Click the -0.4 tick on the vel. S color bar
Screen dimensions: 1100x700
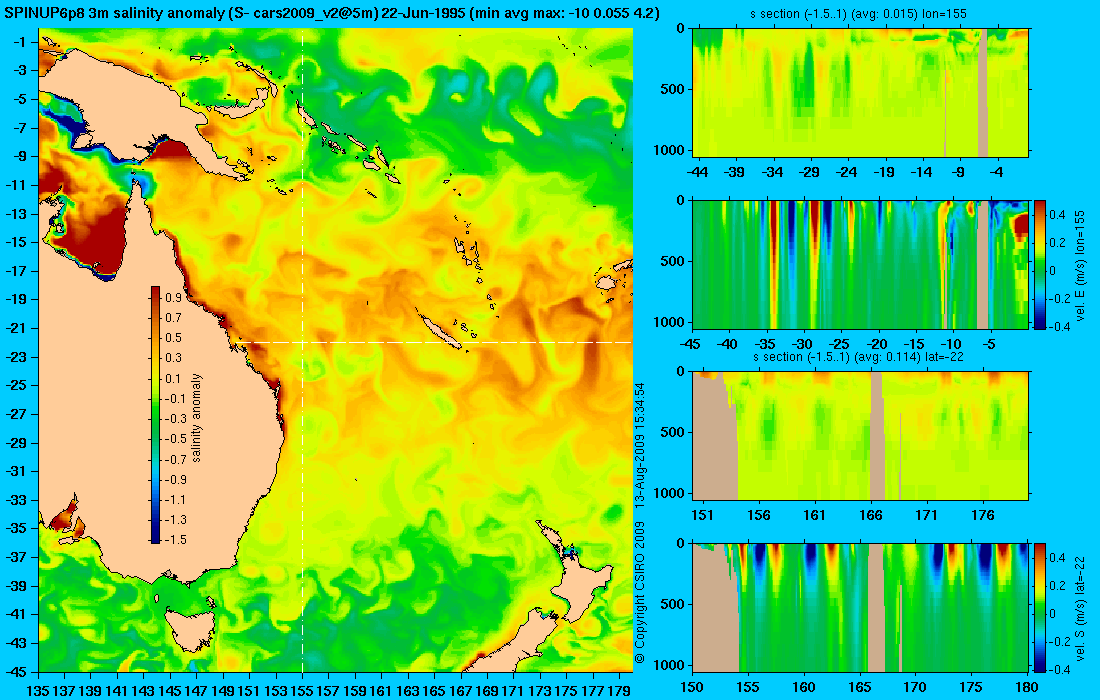[x=1061, y=669]
